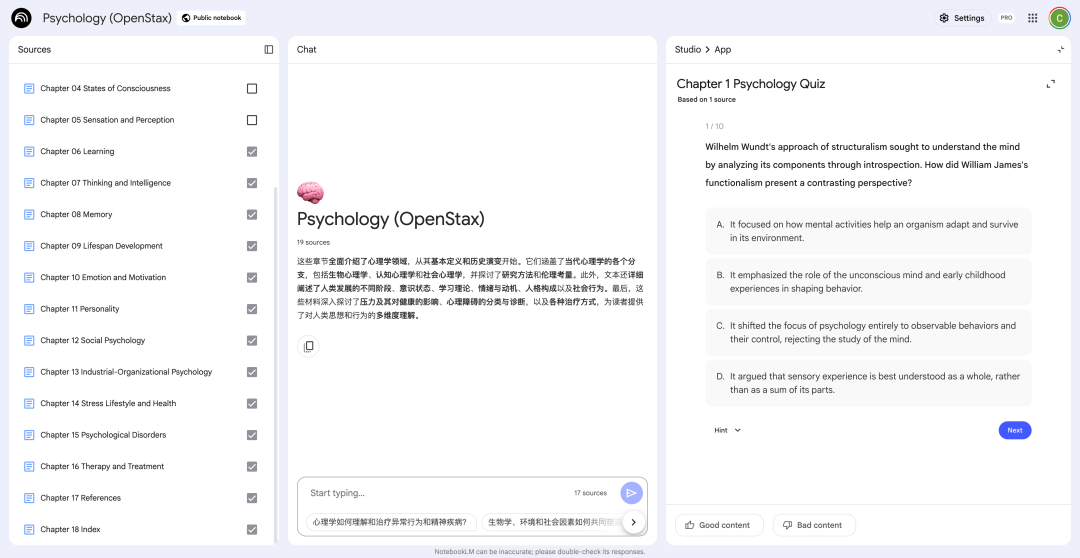Open the account avatar menu
Viewport: 1080px width, 558px height.
coord(1059,18)
